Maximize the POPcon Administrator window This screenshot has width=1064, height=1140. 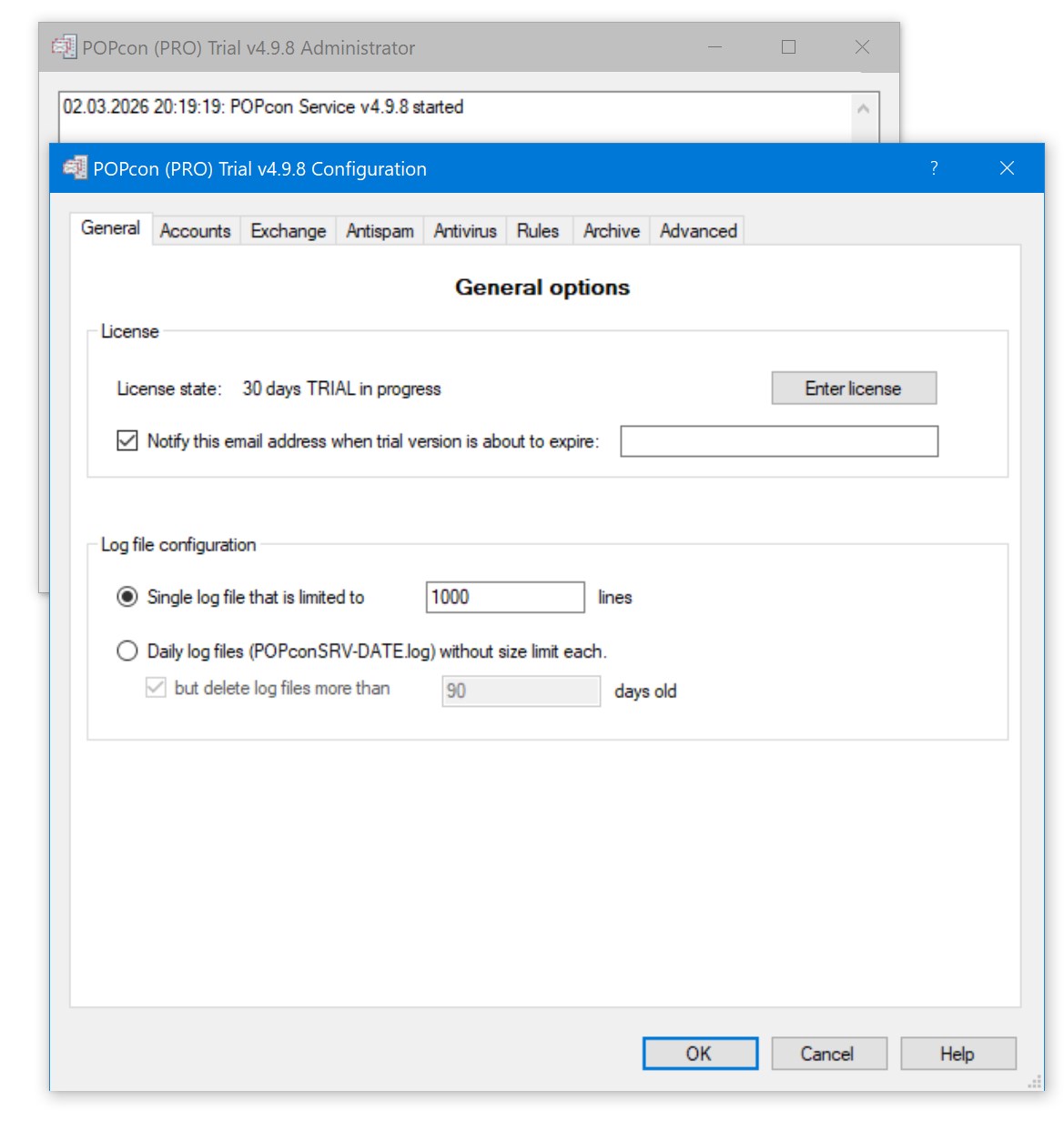[788, 47]
